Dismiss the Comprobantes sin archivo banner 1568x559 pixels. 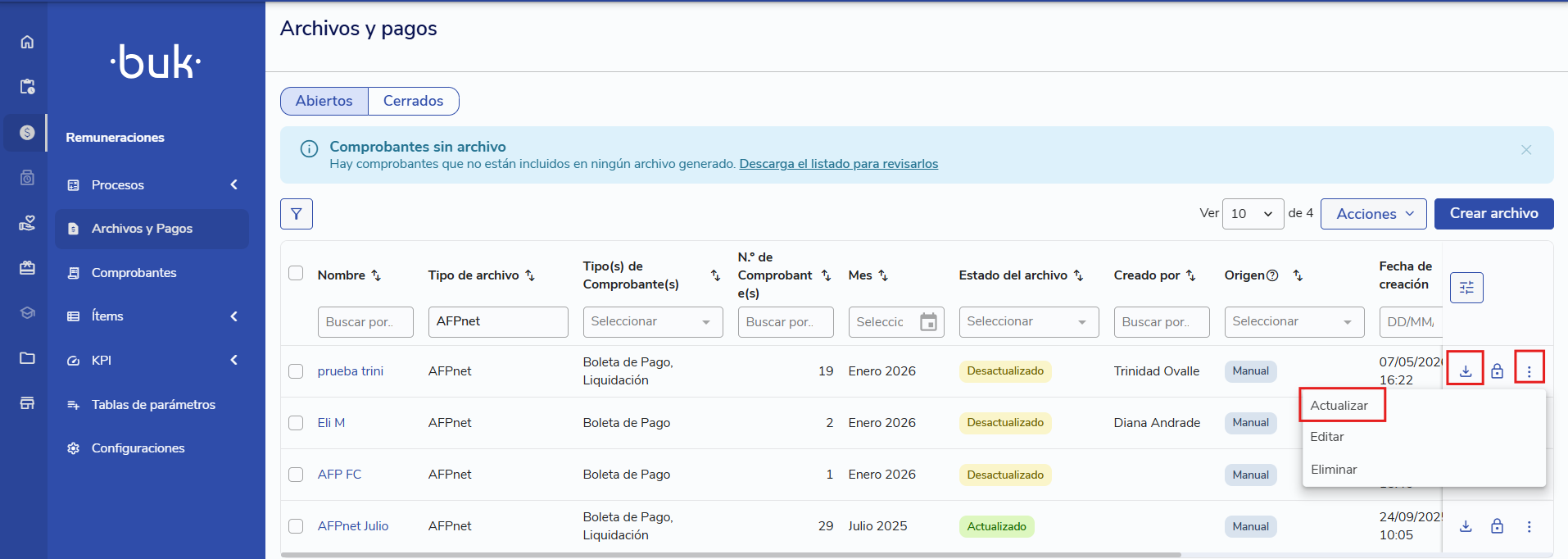[x=1526, y=150]
